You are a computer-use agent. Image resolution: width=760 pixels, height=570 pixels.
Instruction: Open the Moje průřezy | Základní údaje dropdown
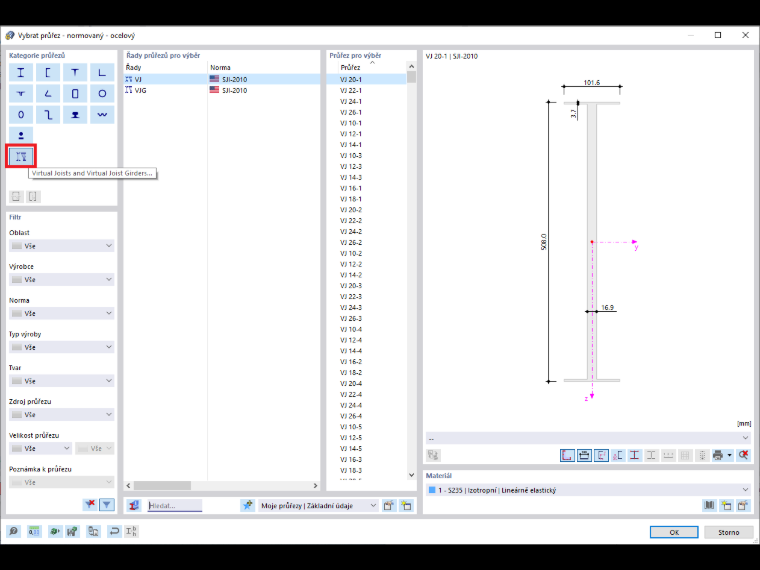[318, 506]
